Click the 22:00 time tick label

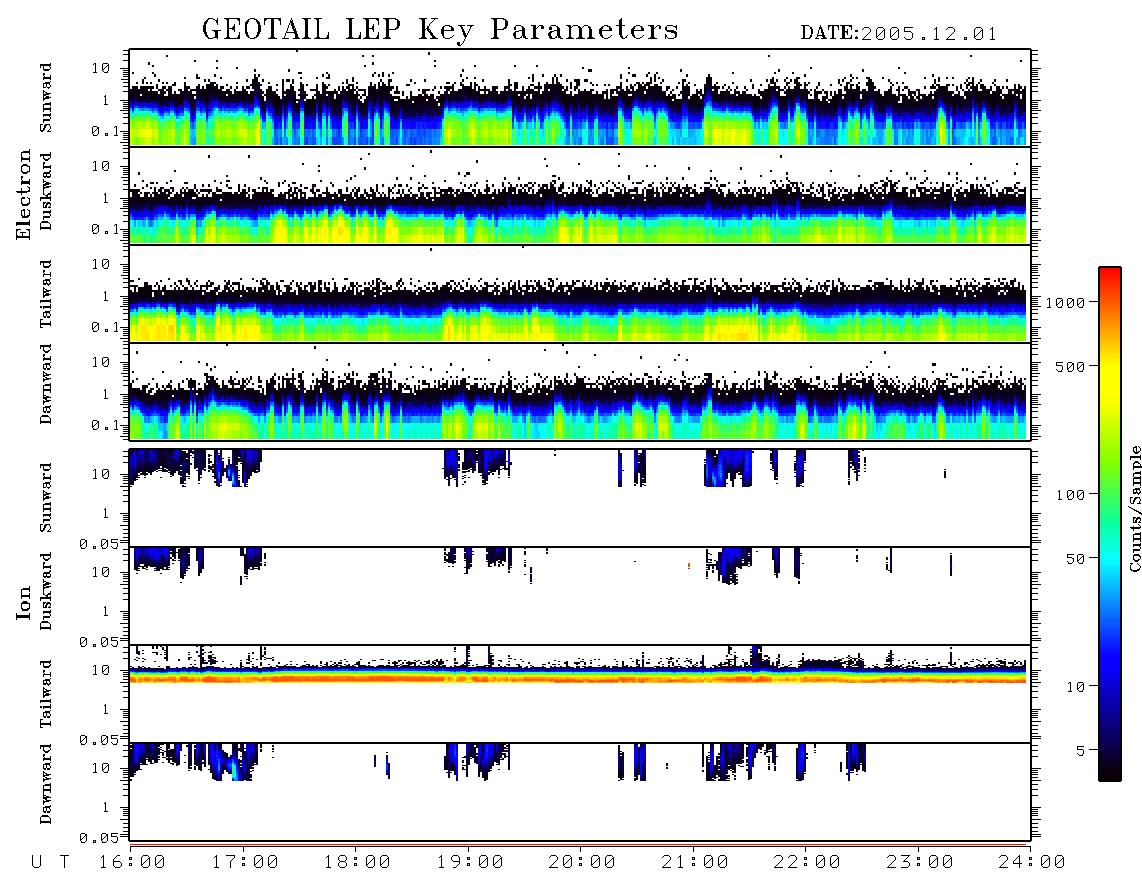(x=807, y=862)
